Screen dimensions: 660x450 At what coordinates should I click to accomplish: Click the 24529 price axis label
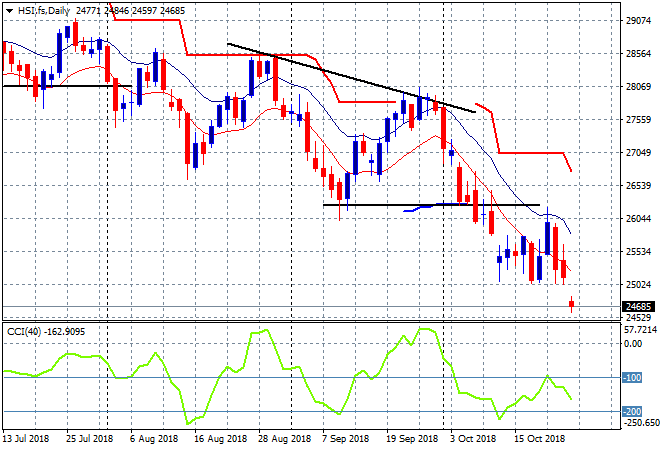coord(638,317)
